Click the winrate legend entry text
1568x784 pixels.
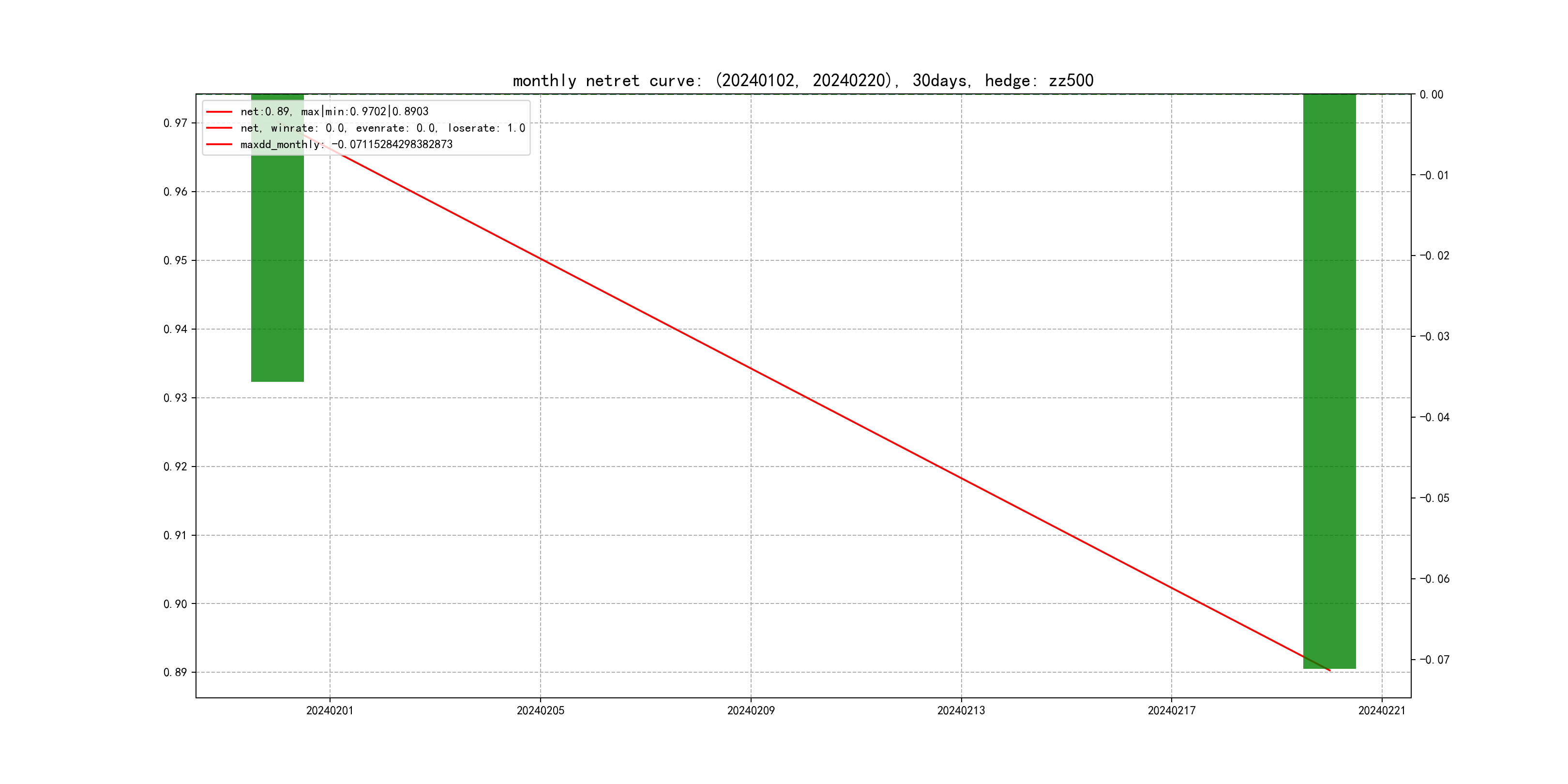click(x=382, y=128)
